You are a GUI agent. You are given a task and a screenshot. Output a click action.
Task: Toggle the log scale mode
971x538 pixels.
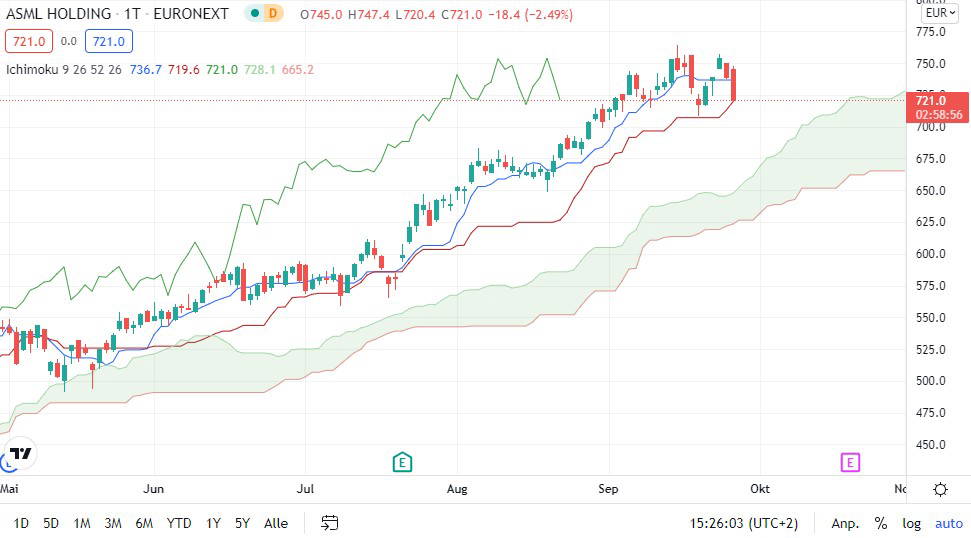911,523
